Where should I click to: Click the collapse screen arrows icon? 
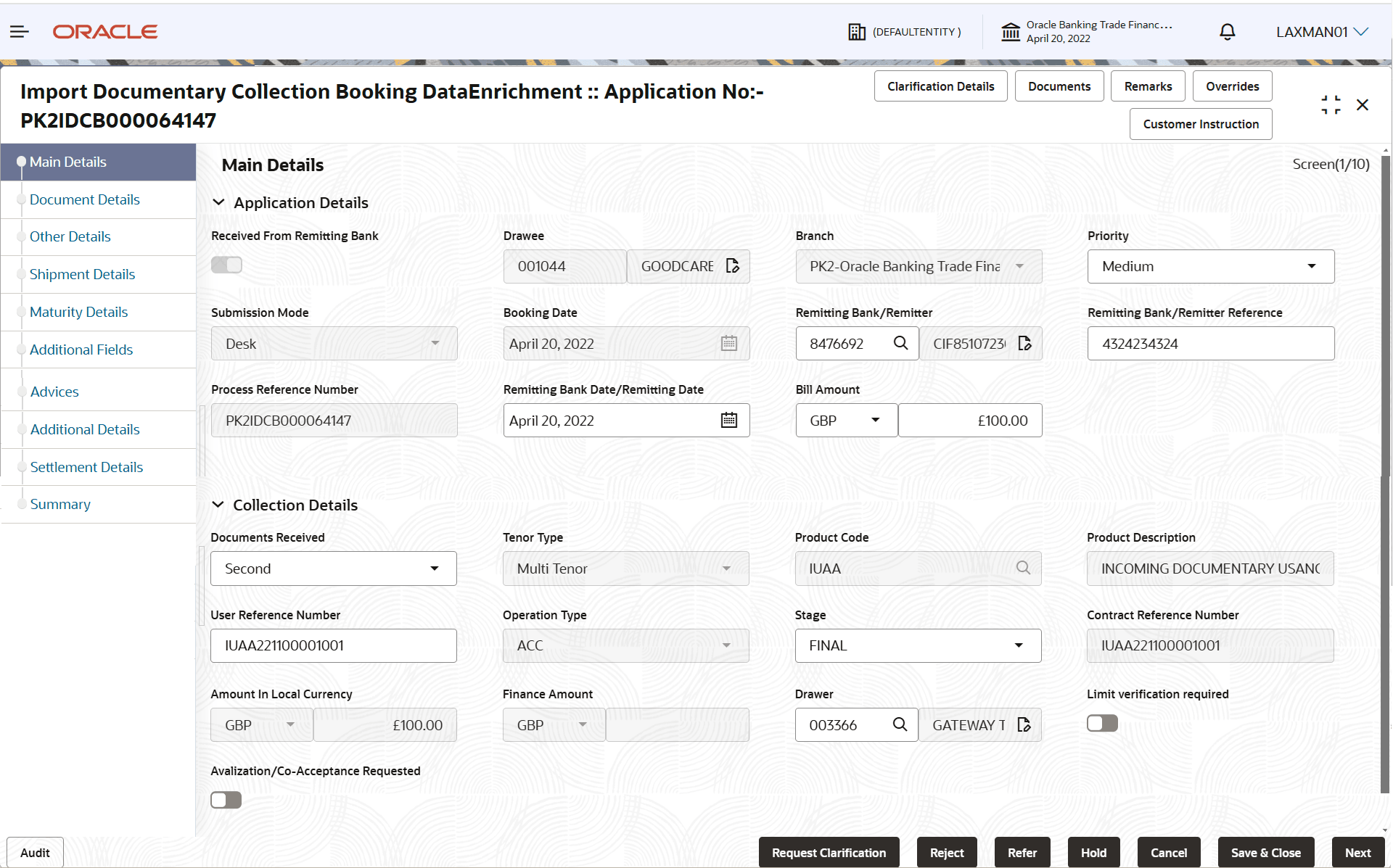[1331, 104]
